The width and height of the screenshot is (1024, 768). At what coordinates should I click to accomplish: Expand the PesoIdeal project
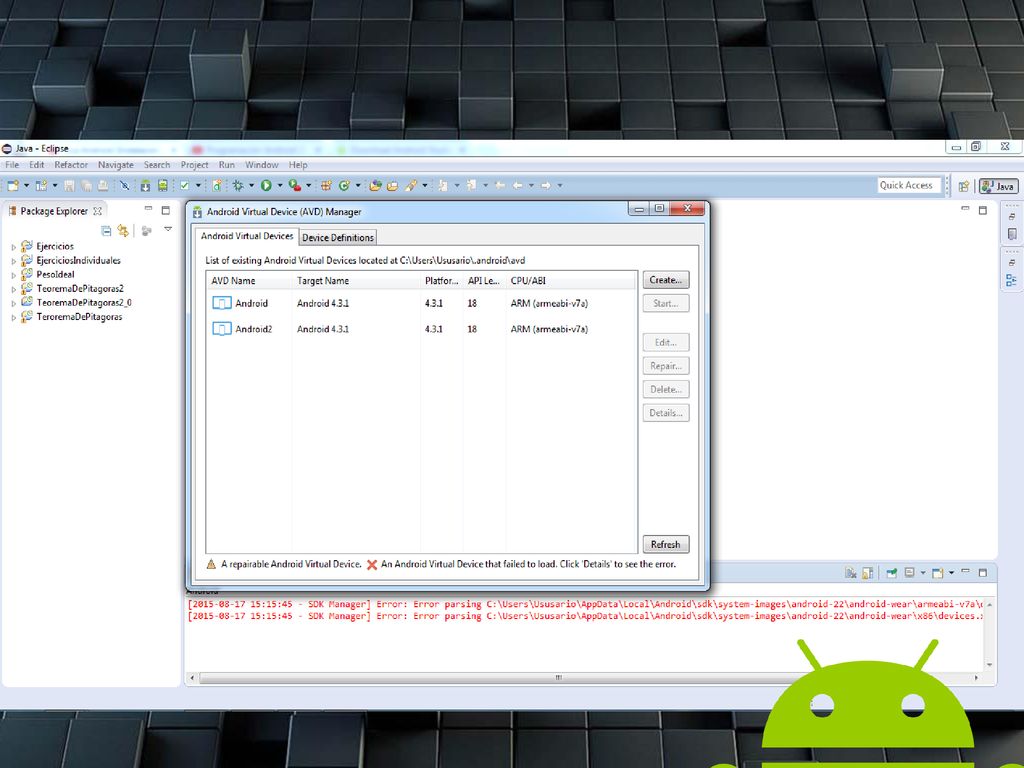click(14, 275)
